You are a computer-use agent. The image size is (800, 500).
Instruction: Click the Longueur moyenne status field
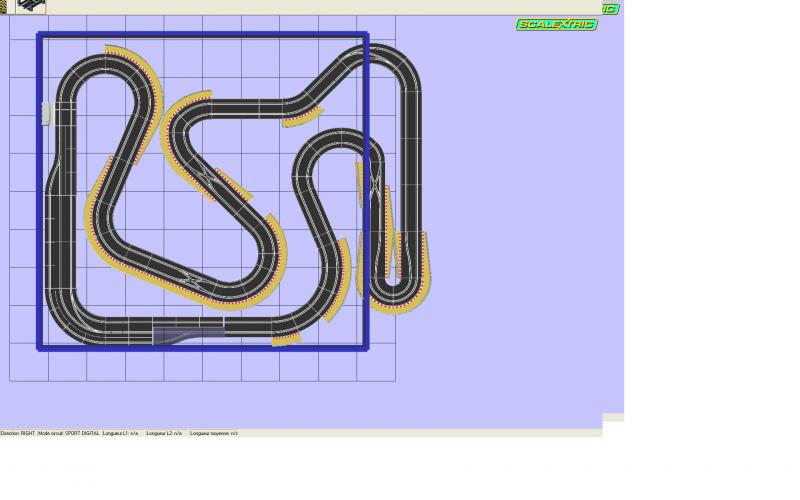pos(213,434)
